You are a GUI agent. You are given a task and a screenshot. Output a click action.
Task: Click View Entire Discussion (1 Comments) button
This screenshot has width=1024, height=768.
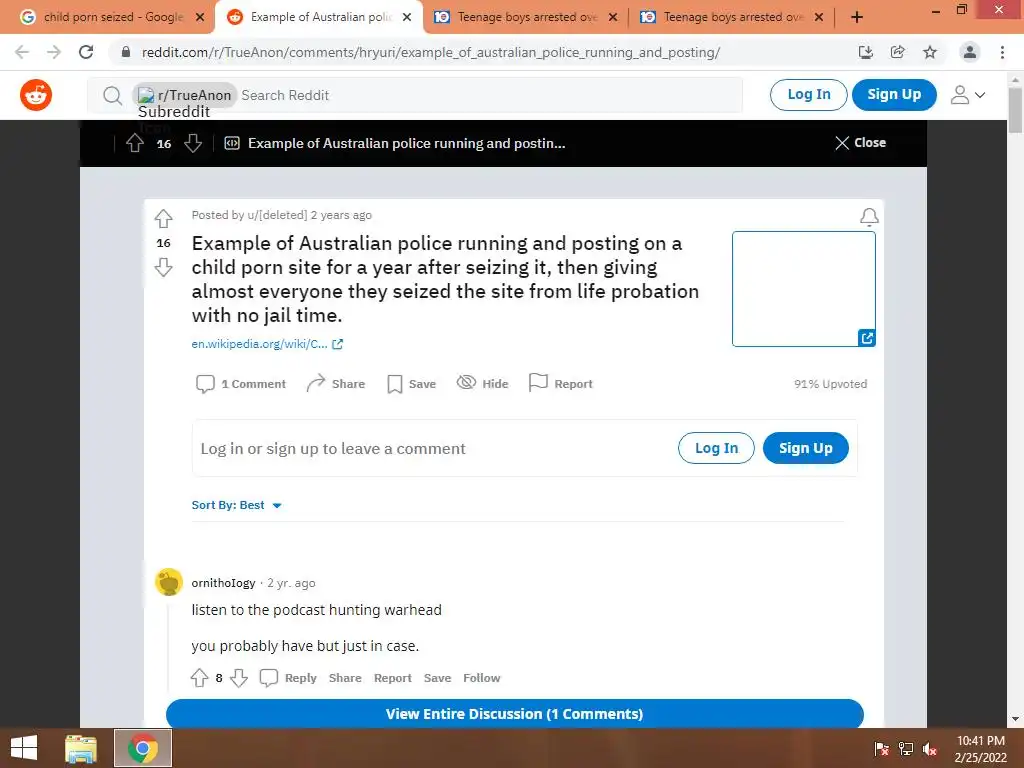[515, 714]
